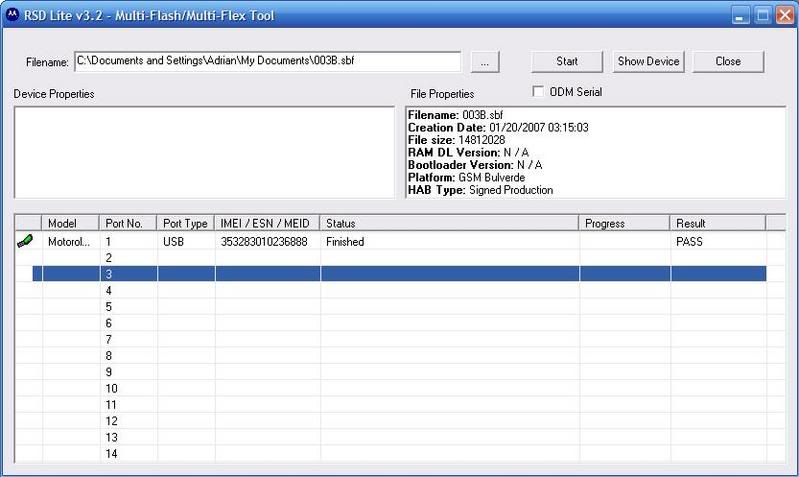Viewport: 799px width, 477px height.
Task: Select port number 7 row
Action: [x=400, y=339]
